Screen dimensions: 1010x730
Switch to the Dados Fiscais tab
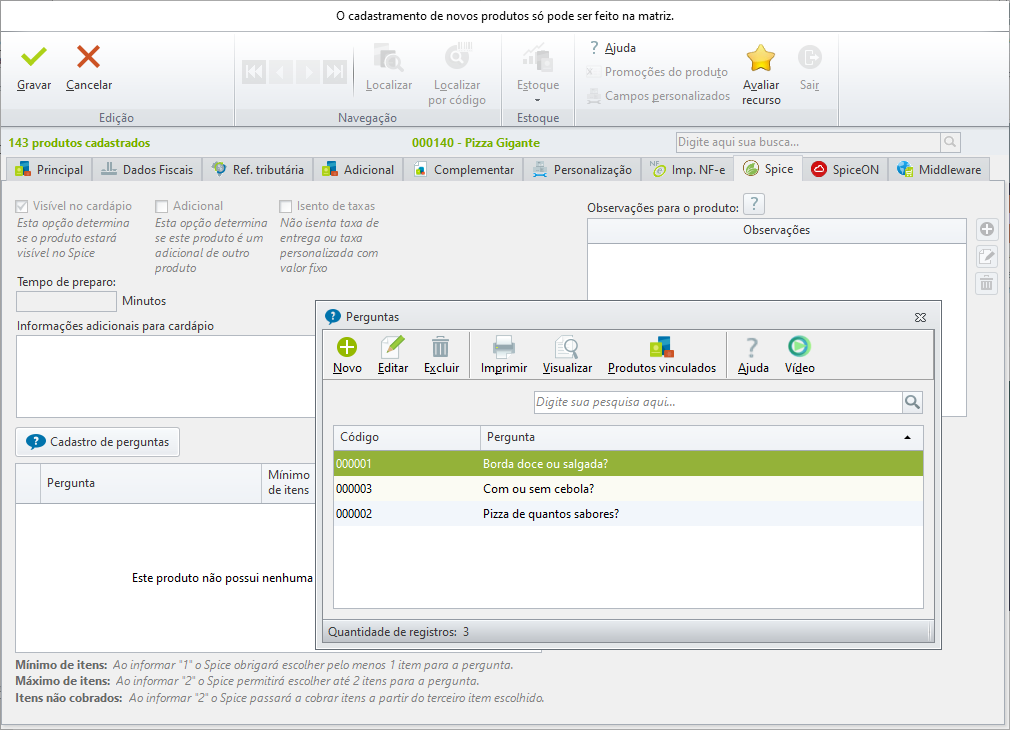pos(148,169)
